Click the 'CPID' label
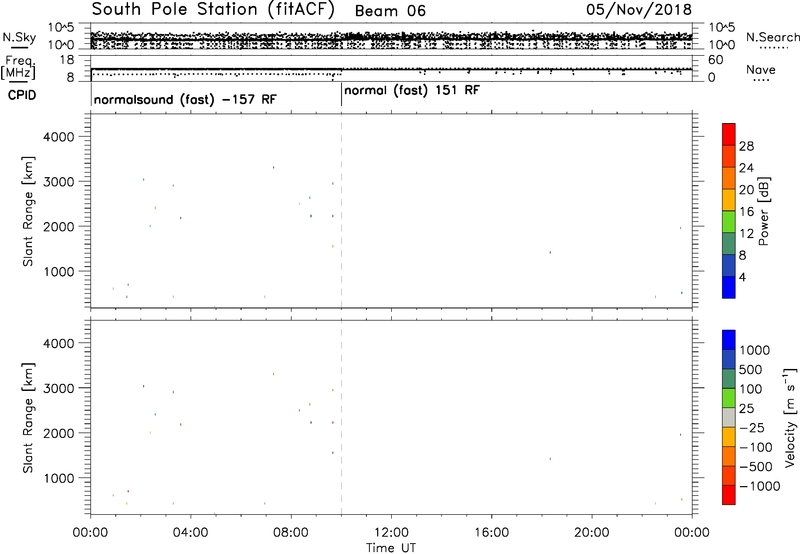 click(x=22, y=95)
